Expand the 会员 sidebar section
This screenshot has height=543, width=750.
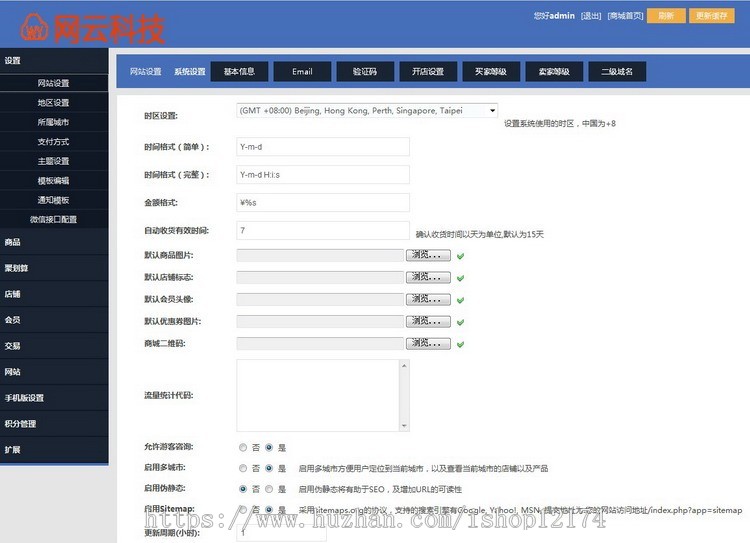[54, 320]
